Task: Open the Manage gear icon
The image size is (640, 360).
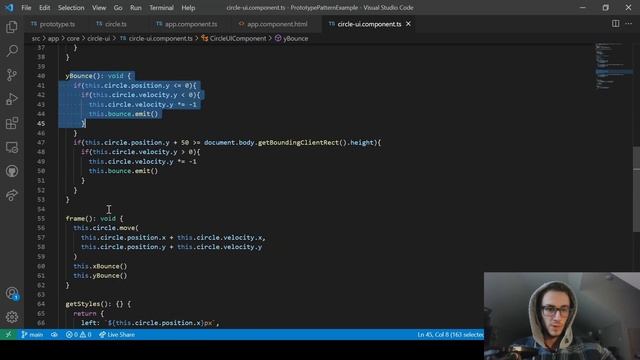Action: click(x=12, y=317)
